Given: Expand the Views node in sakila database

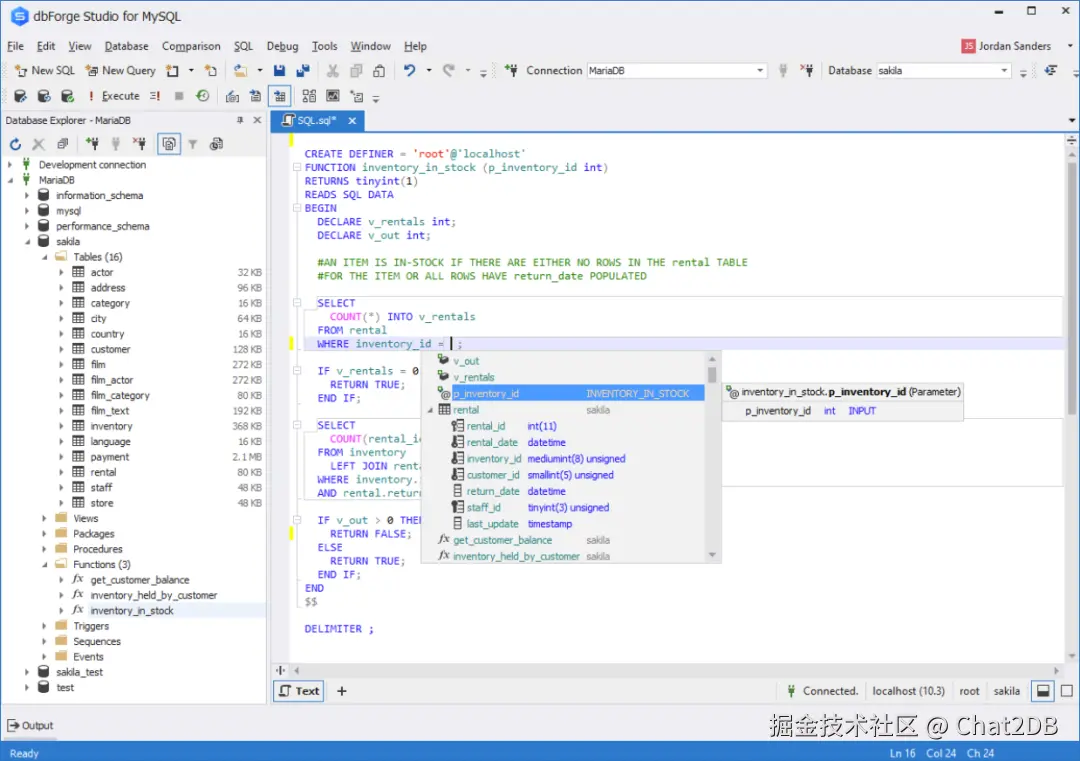Looking at the screenshot, I should tap(42, 519).
